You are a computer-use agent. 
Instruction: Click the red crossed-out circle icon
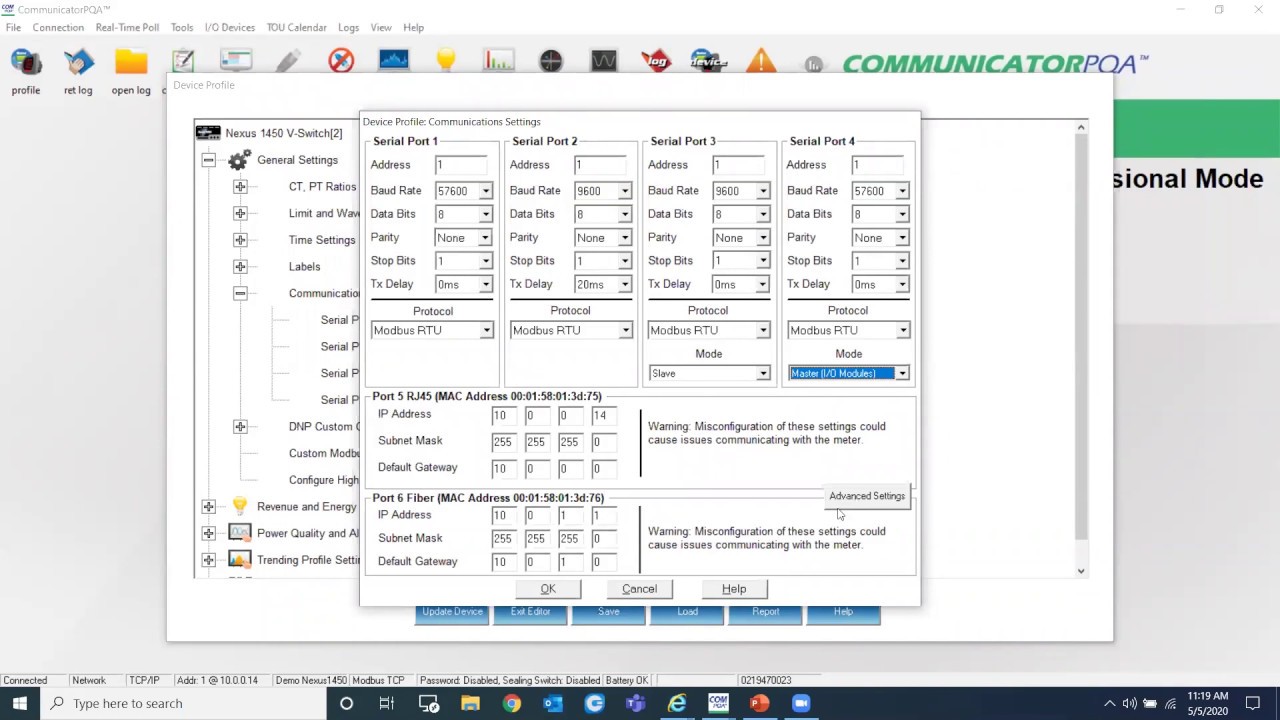point(341,61)
